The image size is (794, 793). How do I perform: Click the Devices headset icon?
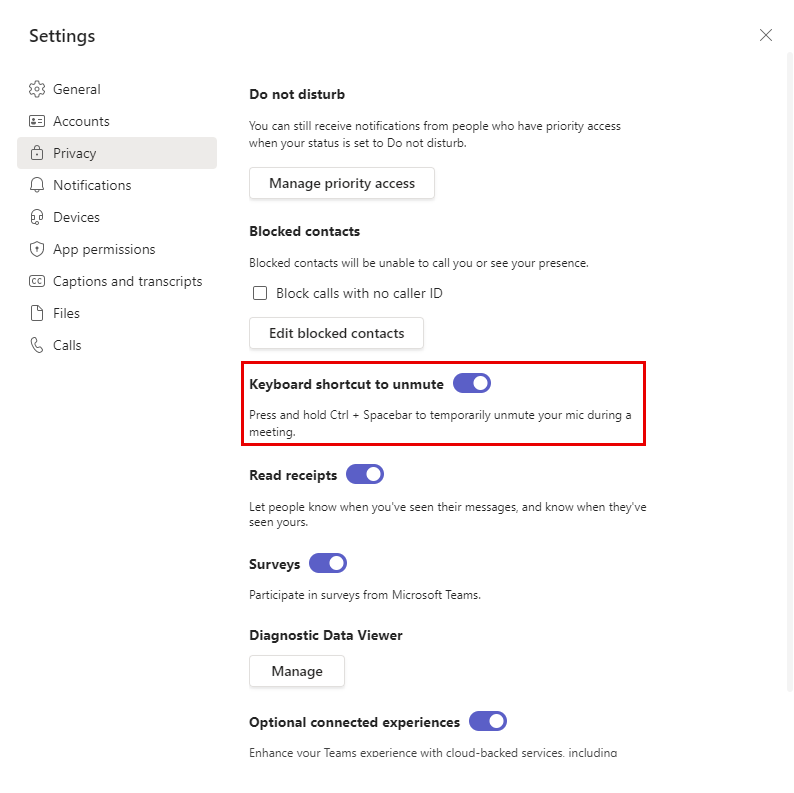click(37, 217)
